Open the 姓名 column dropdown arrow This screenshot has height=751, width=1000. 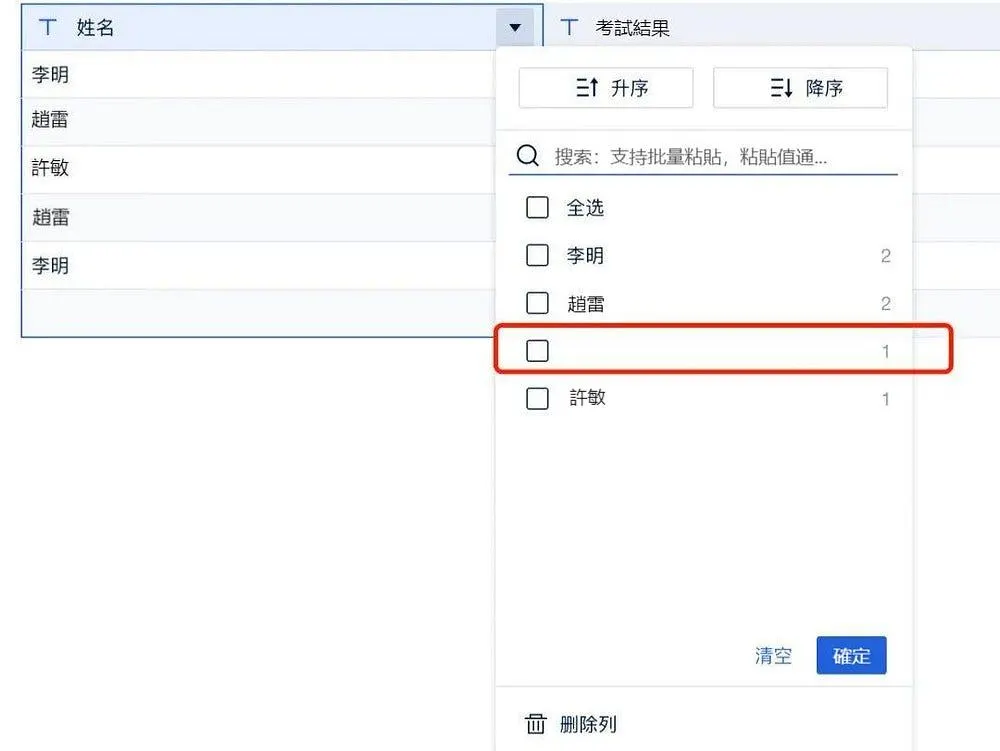(515, 27)
